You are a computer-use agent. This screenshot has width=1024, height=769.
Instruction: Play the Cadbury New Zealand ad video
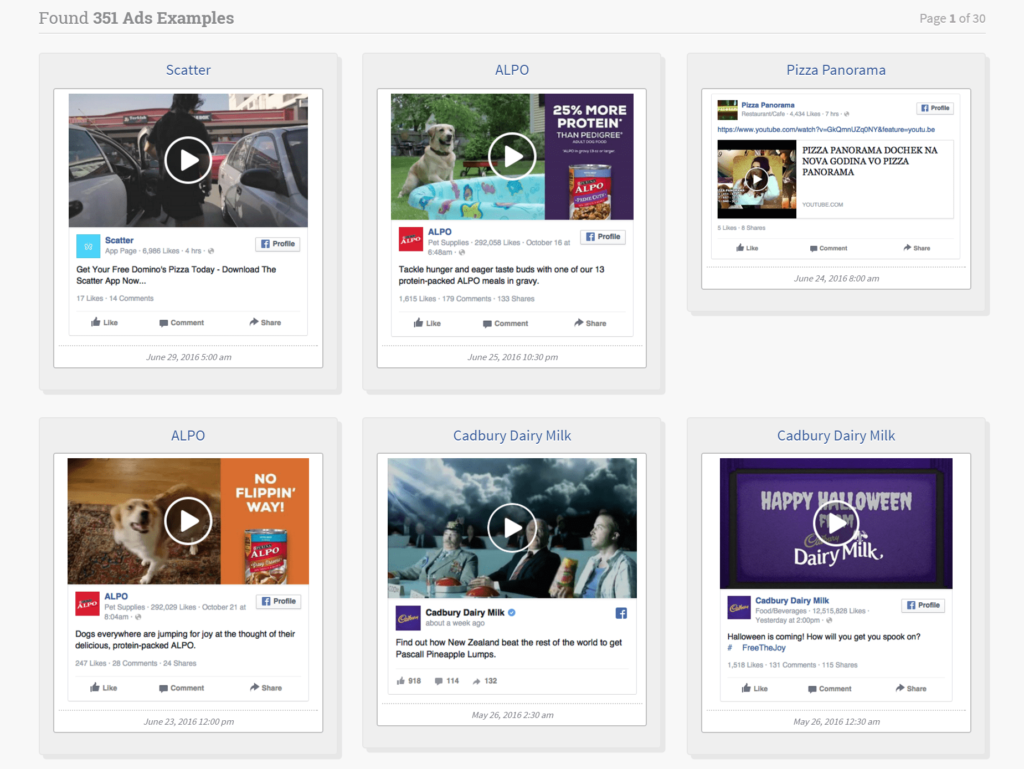(512, 527)
